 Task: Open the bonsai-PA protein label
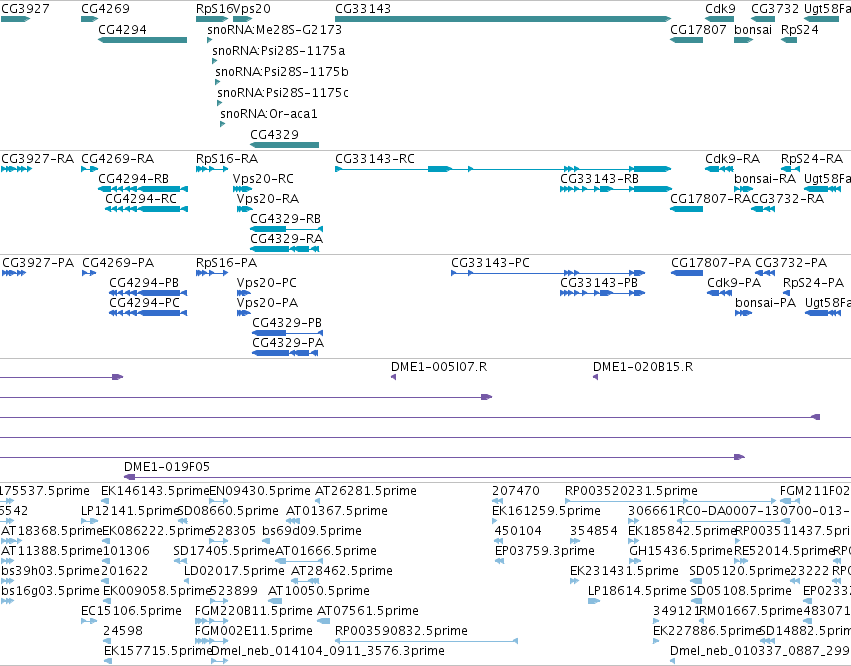pos(765,303)
